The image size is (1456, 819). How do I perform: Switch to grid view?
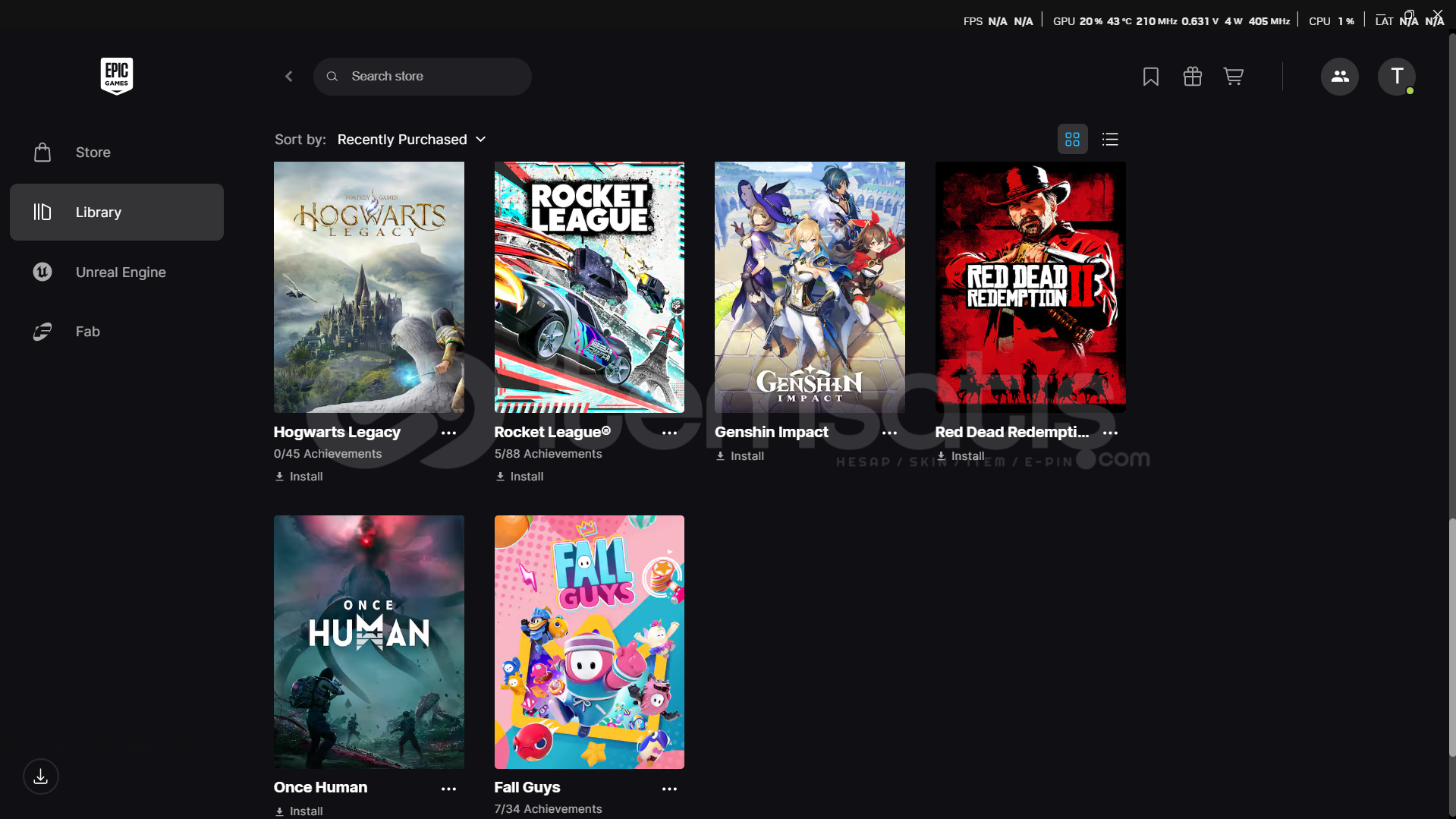pos(1073,140)
